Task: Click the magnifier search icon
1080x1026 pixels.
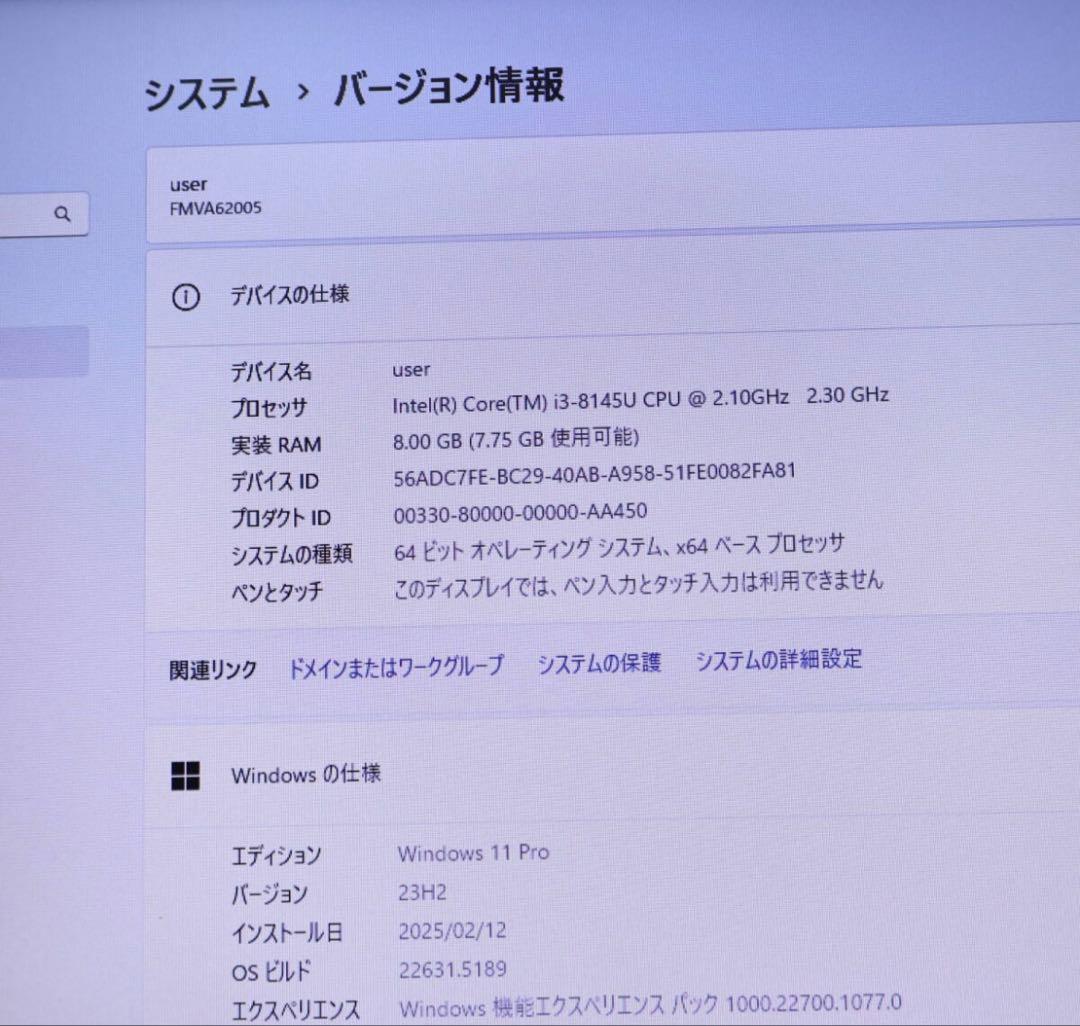Action: pos(63,214)
